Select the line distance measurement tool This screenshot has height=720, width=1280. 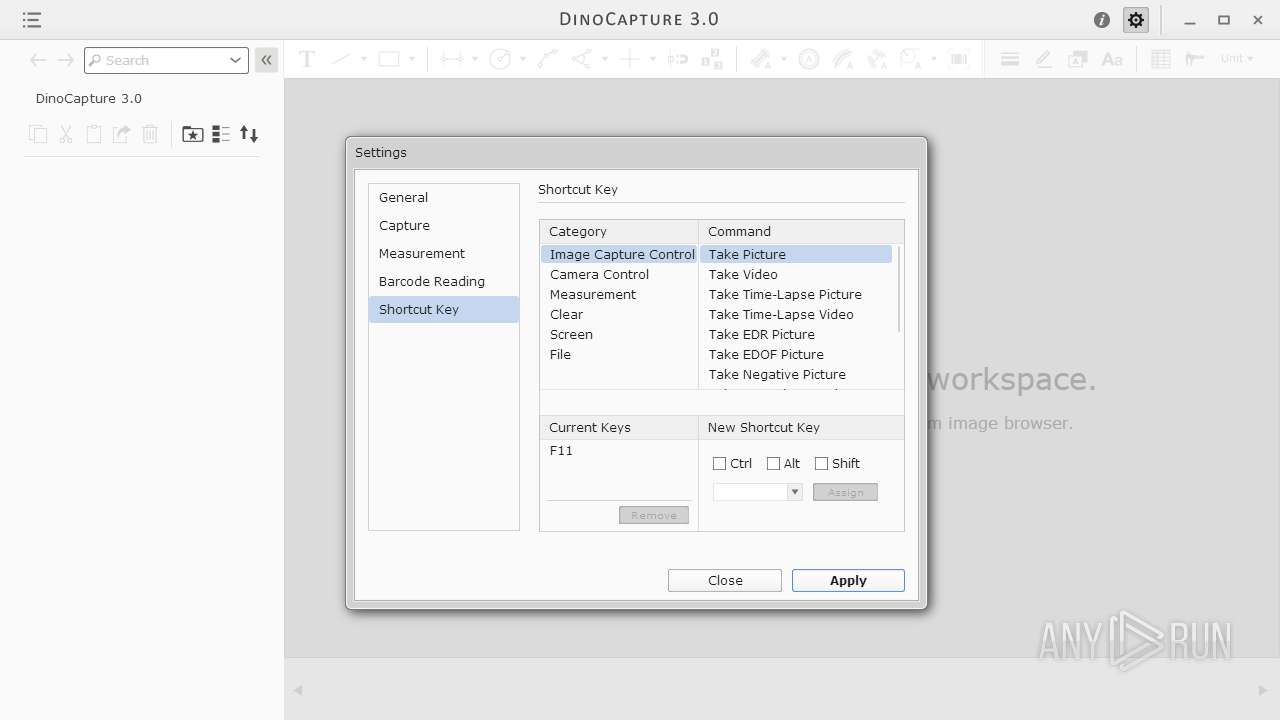452,59
